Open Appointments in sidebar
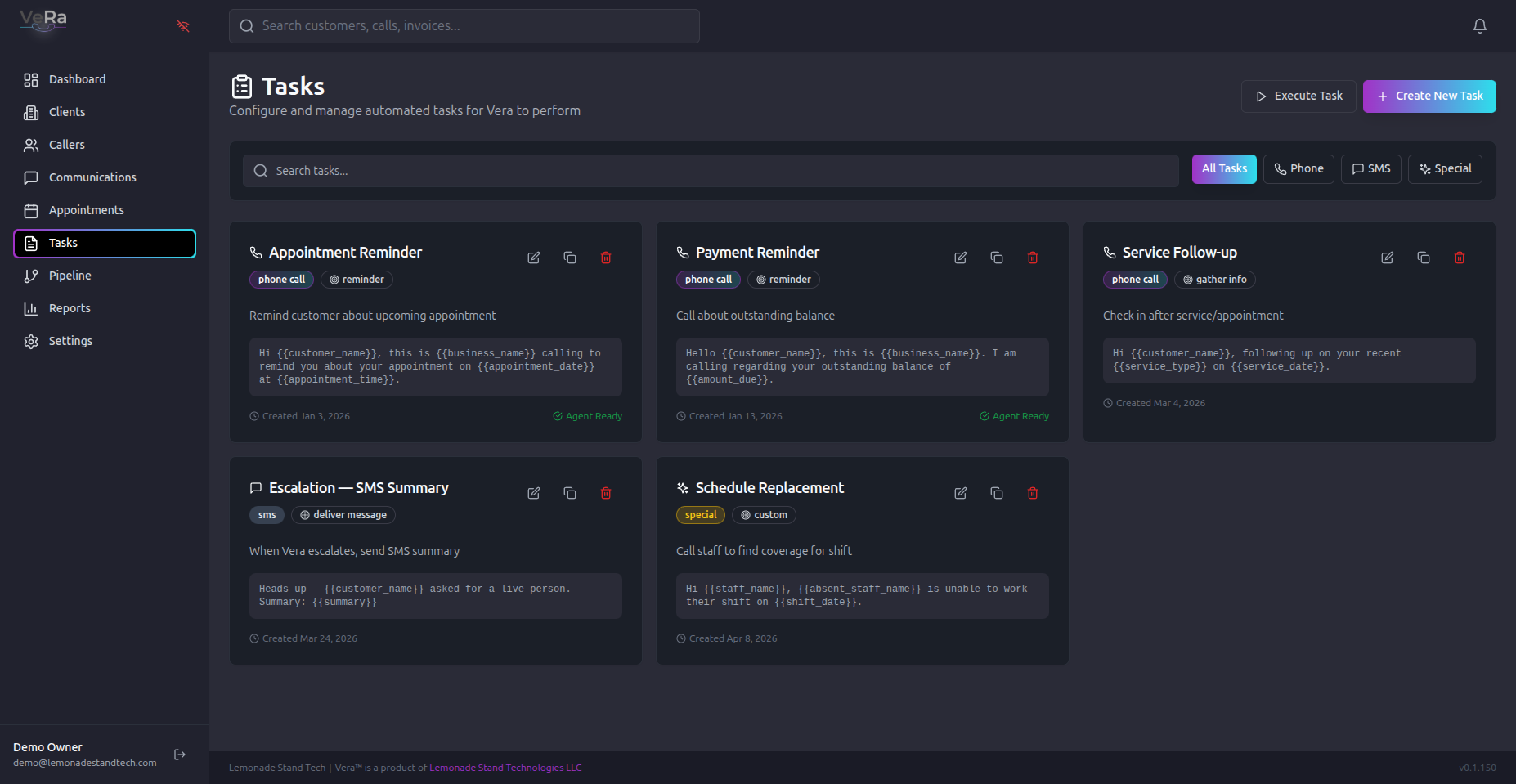Image resolution: width=1516 pixels, height=784 pixels. click(x=105, y=210)
